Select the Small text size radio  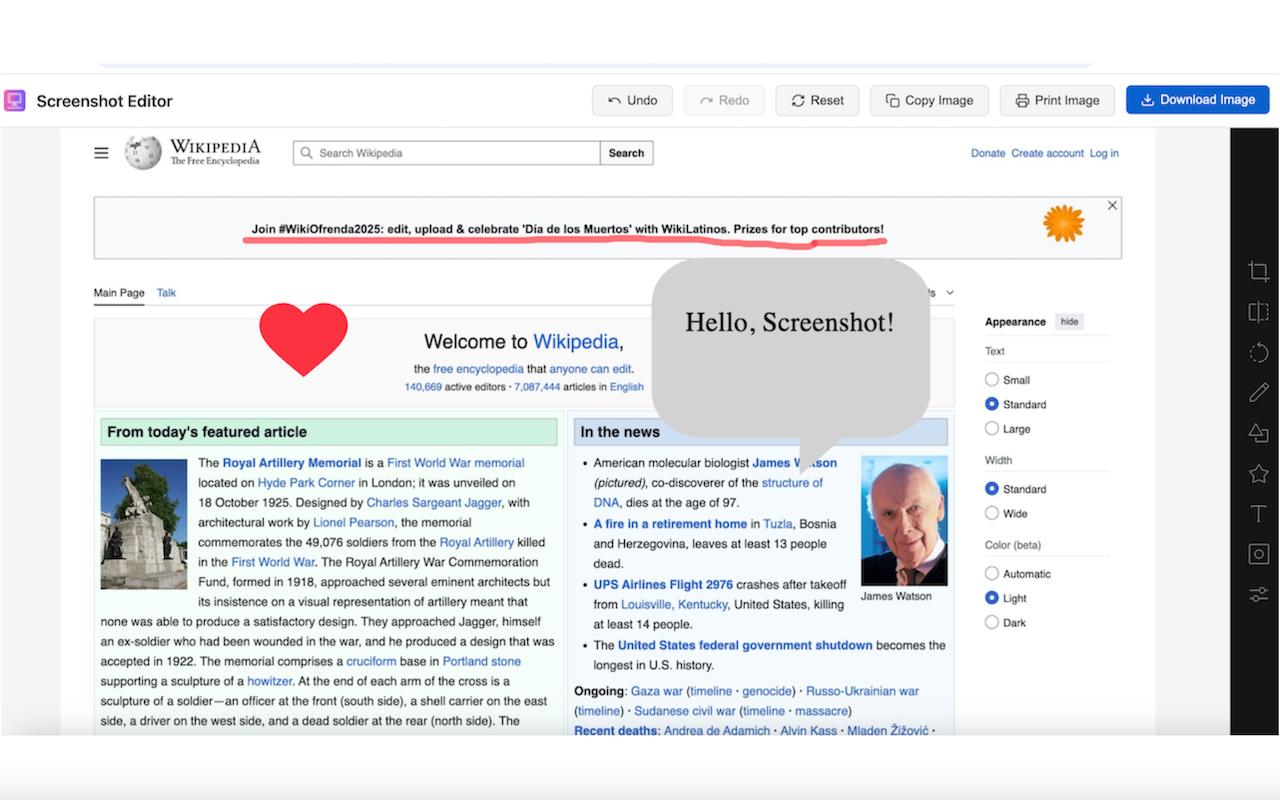[992, 380]
